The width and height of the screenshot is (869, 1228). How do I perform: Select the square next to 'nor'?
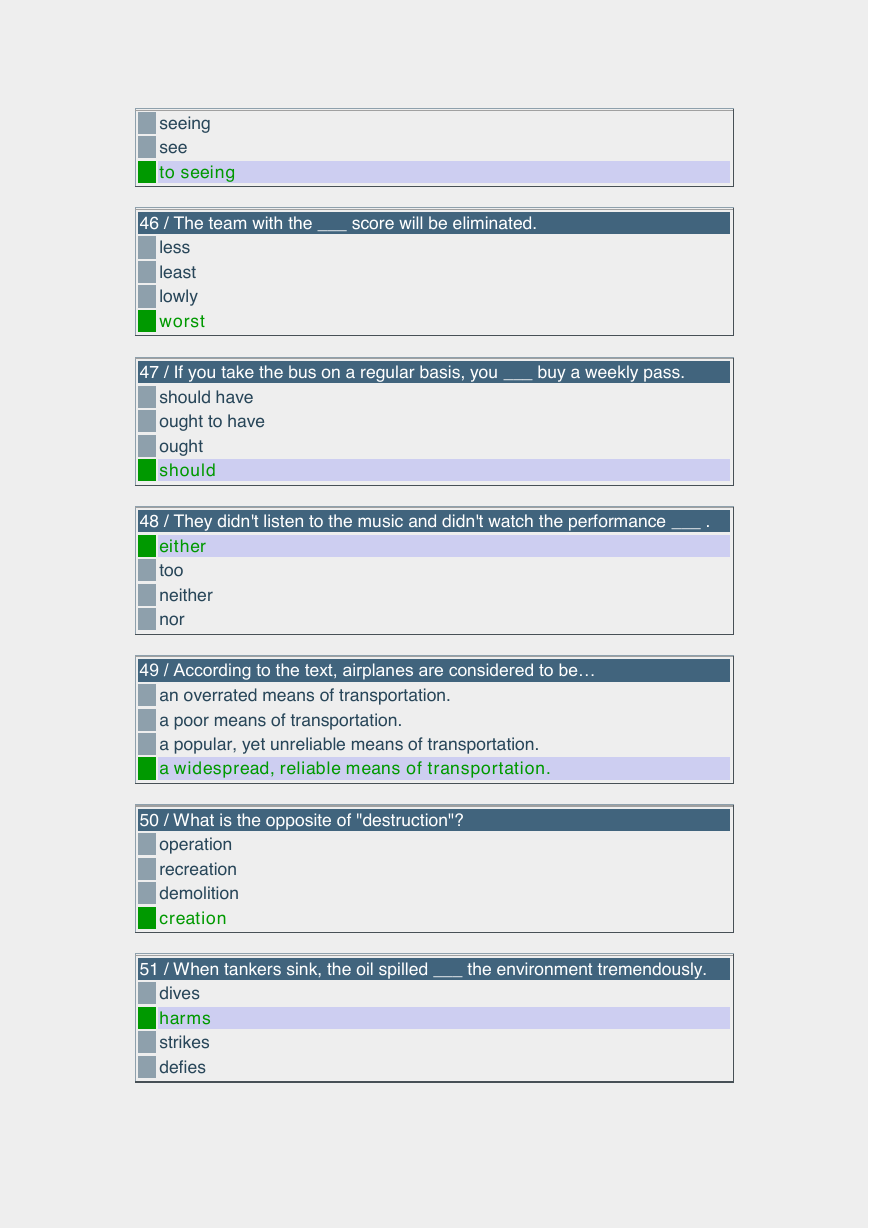[147, 619]
